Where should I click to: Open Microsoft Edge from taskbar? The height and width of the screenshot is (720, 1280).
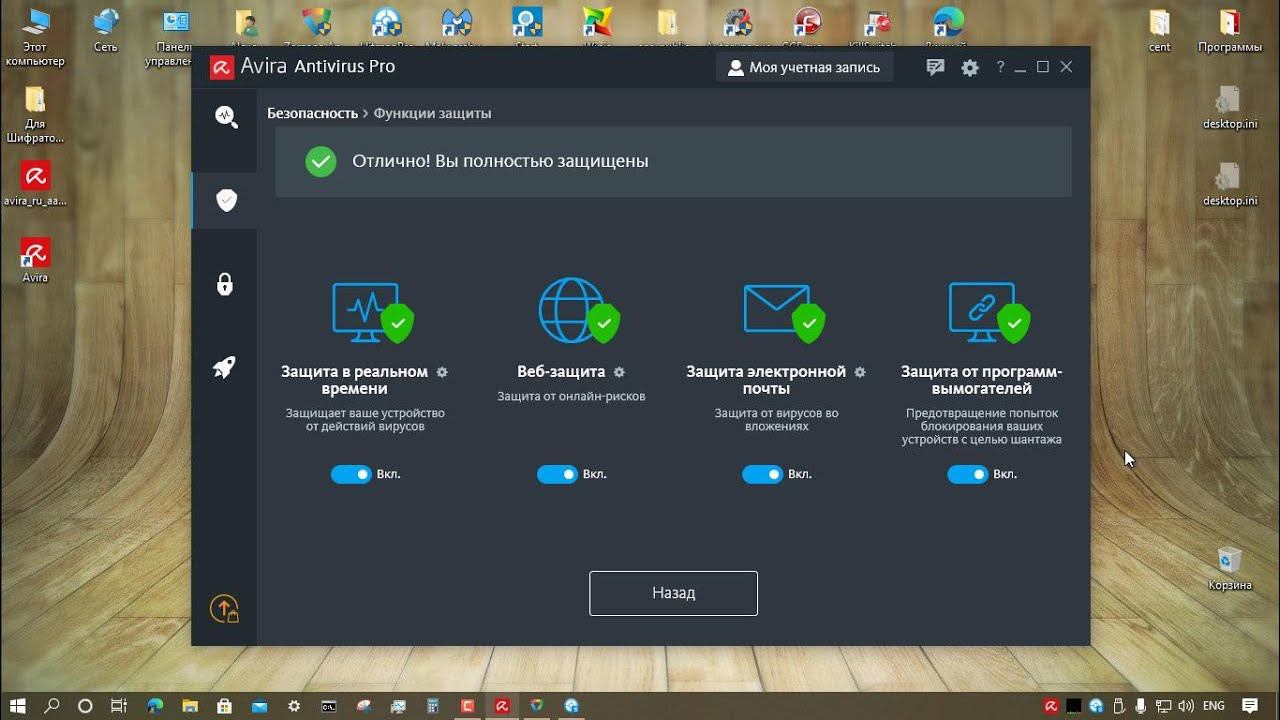coord(155,706)
